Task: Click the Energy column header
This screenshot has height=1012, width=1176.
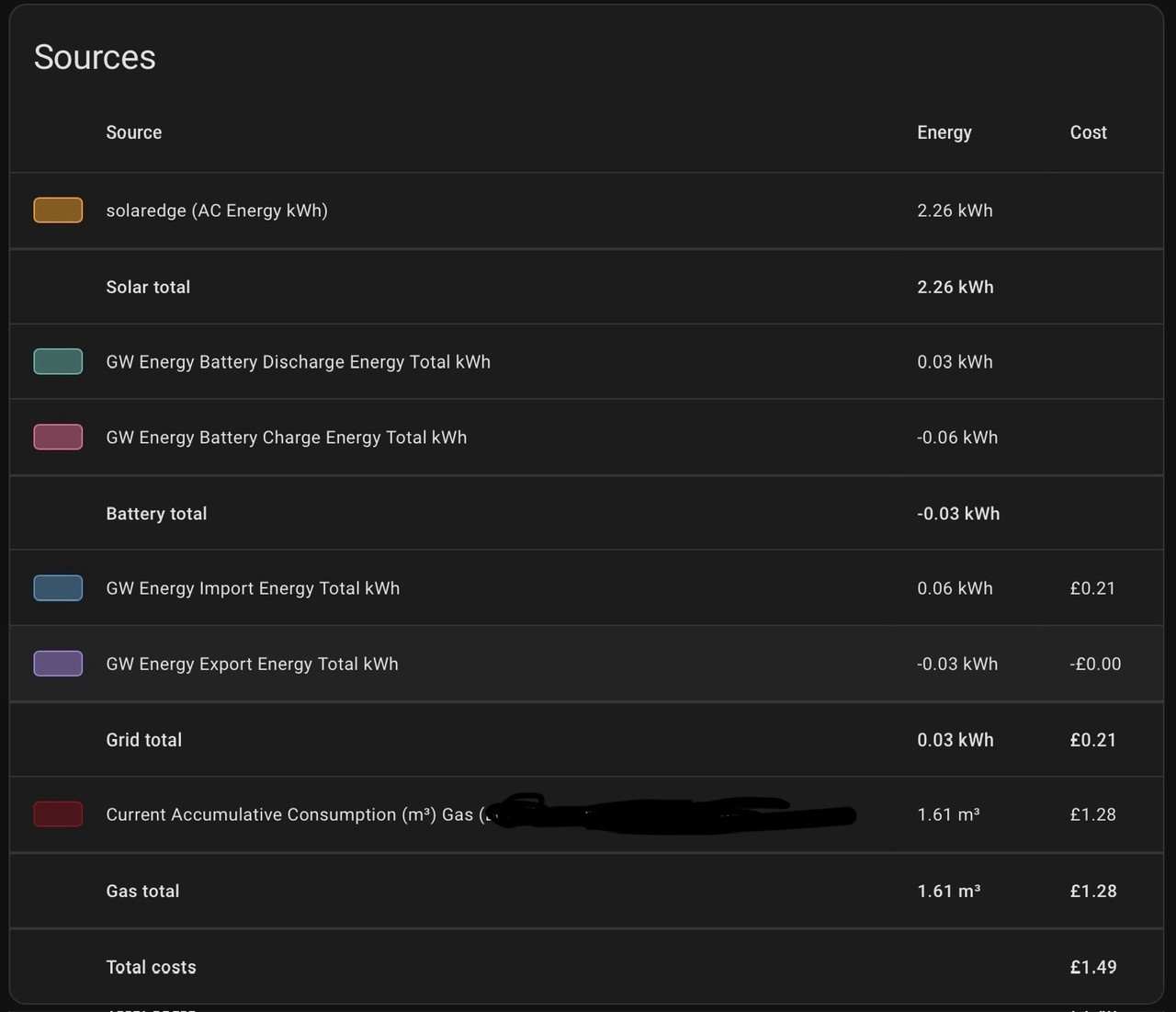Action: tap(944, 132)
